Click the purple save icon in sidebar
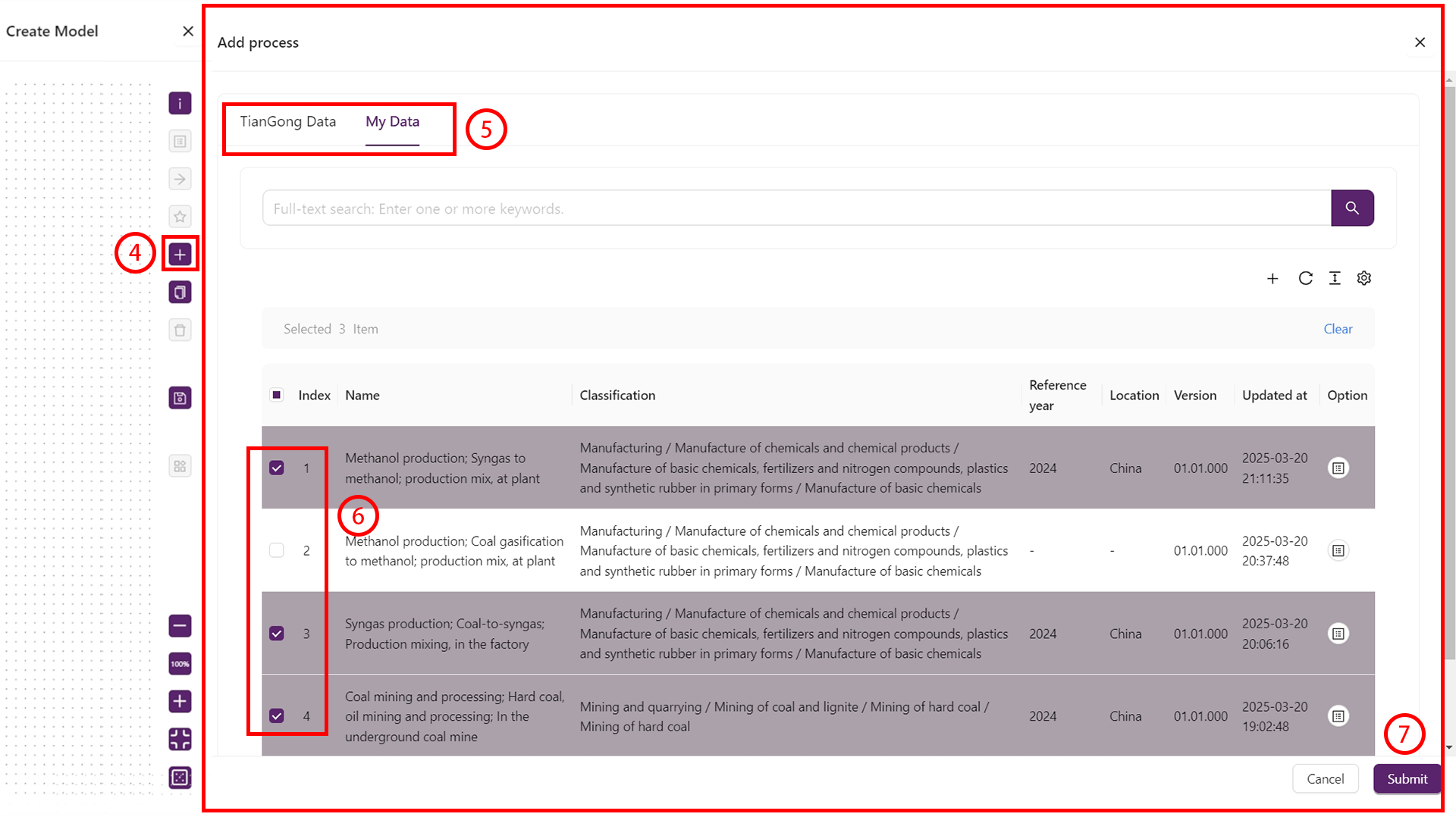This screenshot has width=1456, height=817. click(x=180, y=398)
